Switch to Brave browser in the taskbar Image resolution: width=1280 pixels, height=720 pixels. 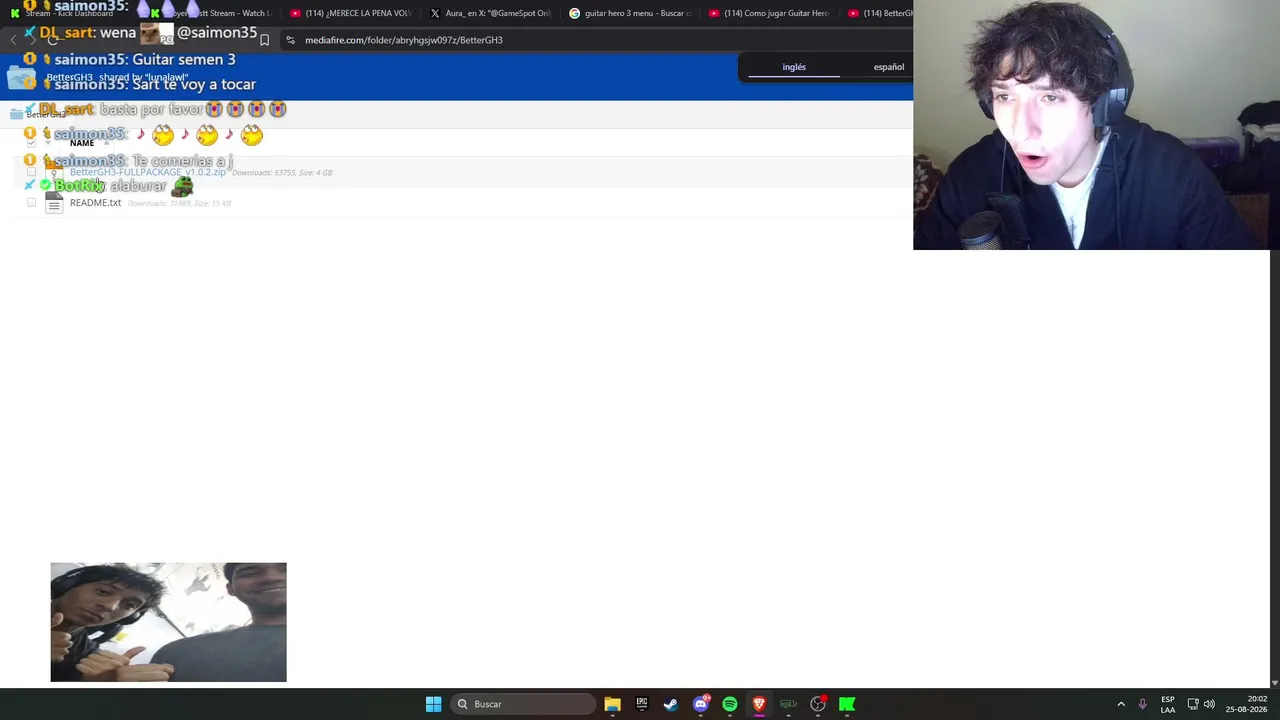point(759,704)
